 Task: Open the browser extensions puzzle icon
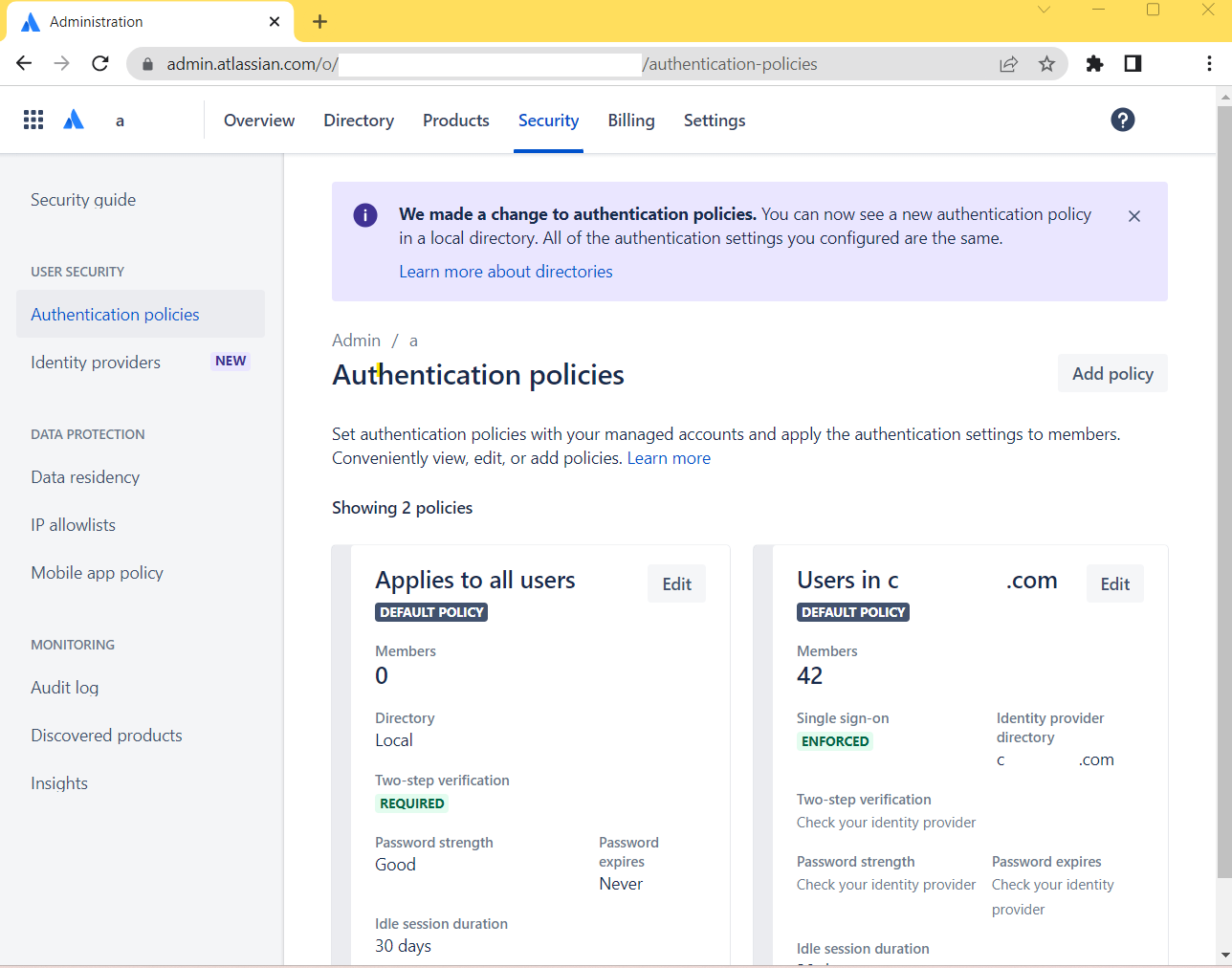(1094, 63)
